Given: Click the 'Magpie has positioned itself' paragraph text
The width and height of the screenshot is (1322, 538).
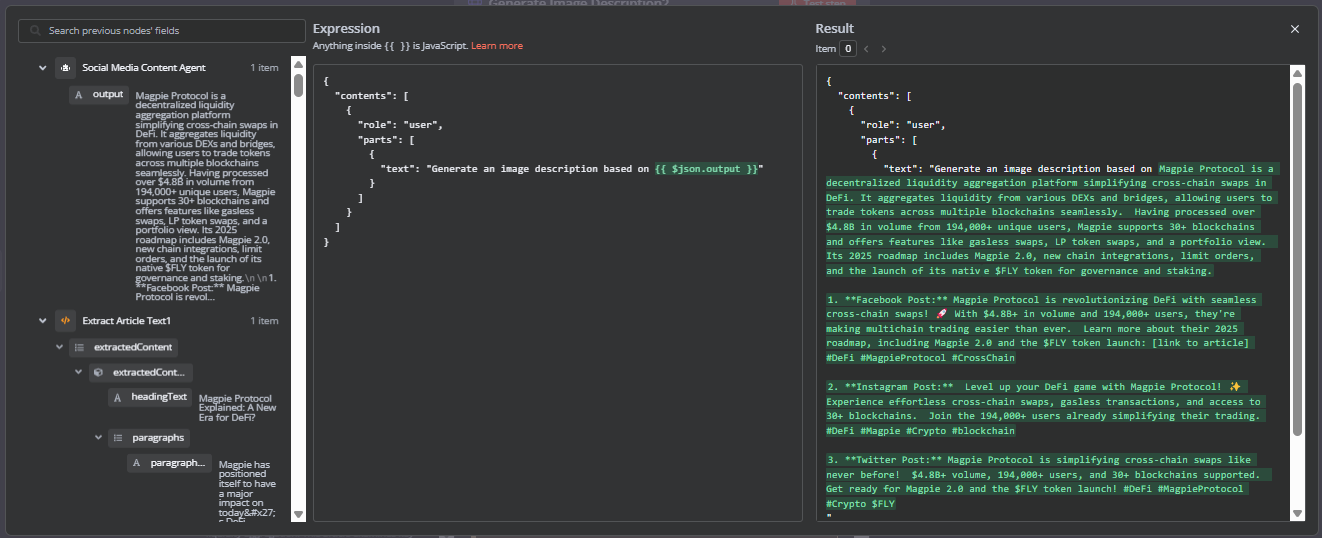Looking at the screenshot, I should click(247, 490).
